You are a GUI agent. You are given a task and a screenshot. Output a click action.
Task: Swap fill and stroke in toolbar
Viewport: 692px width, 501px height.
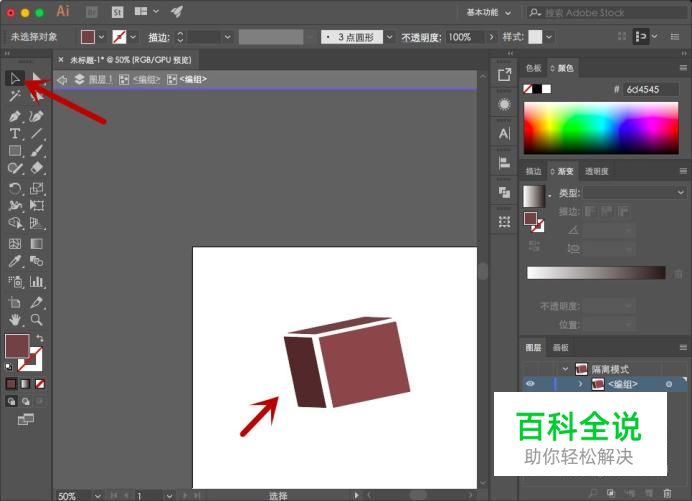coord(39,338)
